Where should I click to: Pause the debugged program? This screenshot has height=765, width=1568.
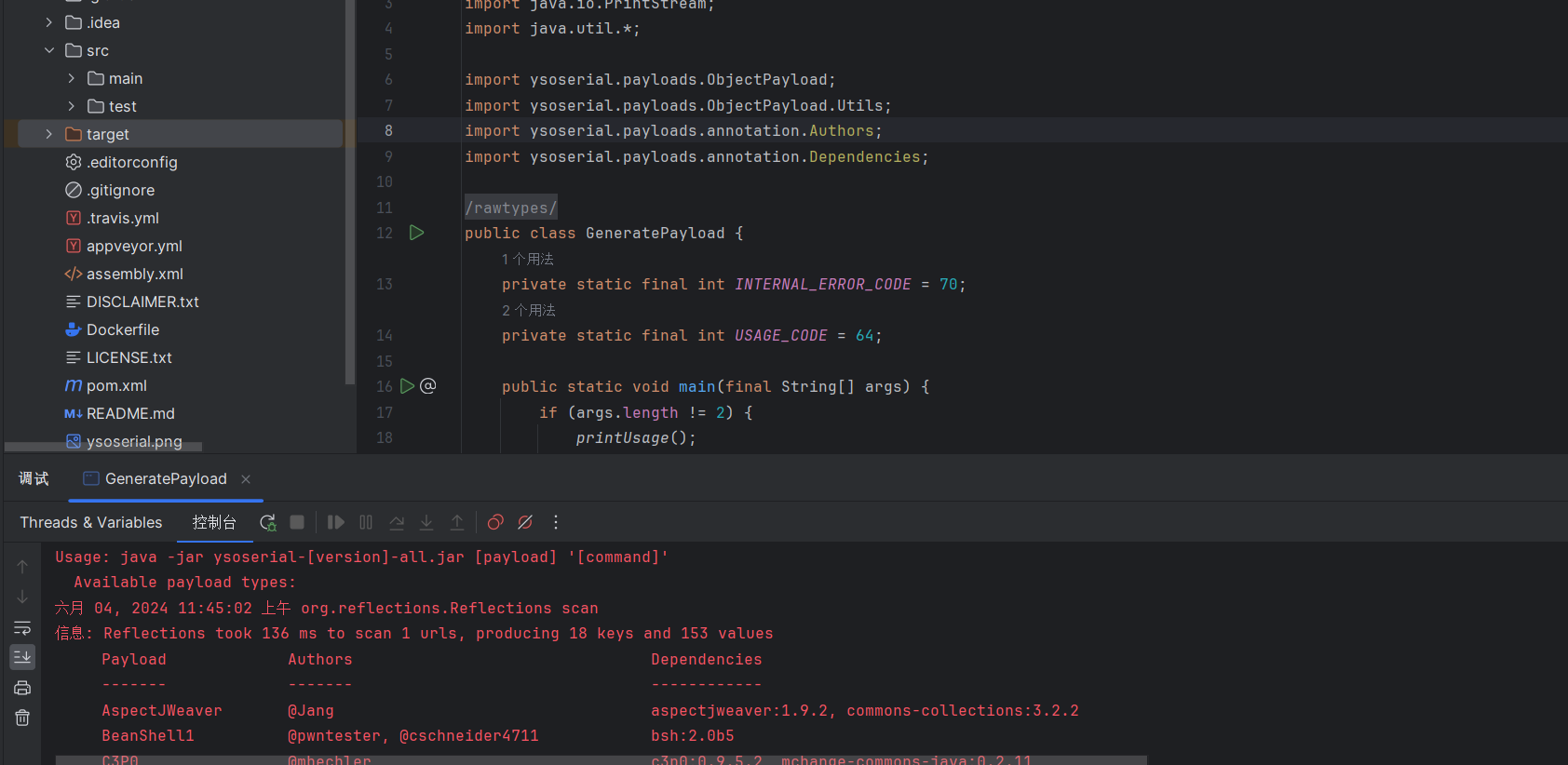[366, 522]
